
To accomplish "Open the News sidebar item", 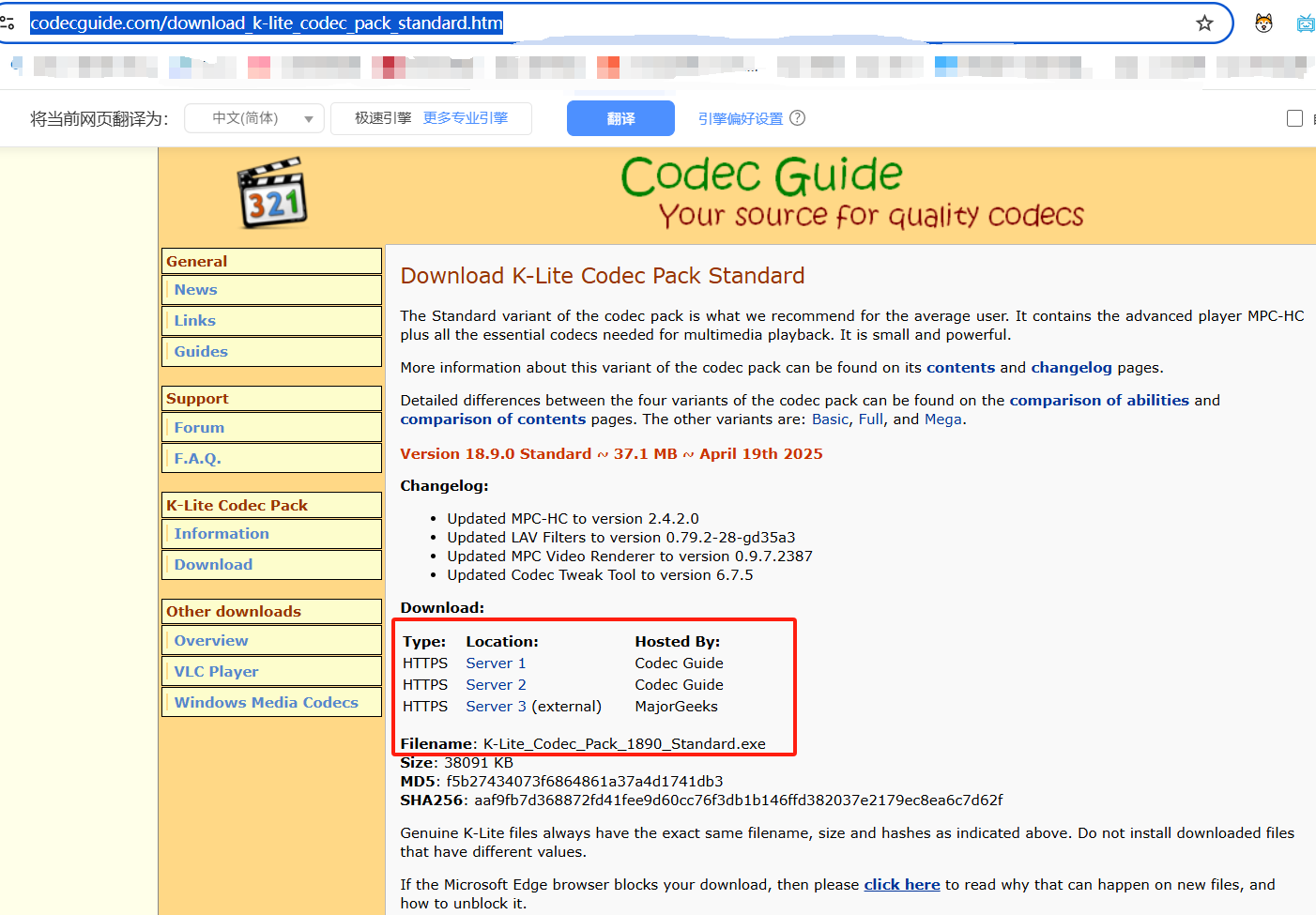I will (271, 290).
